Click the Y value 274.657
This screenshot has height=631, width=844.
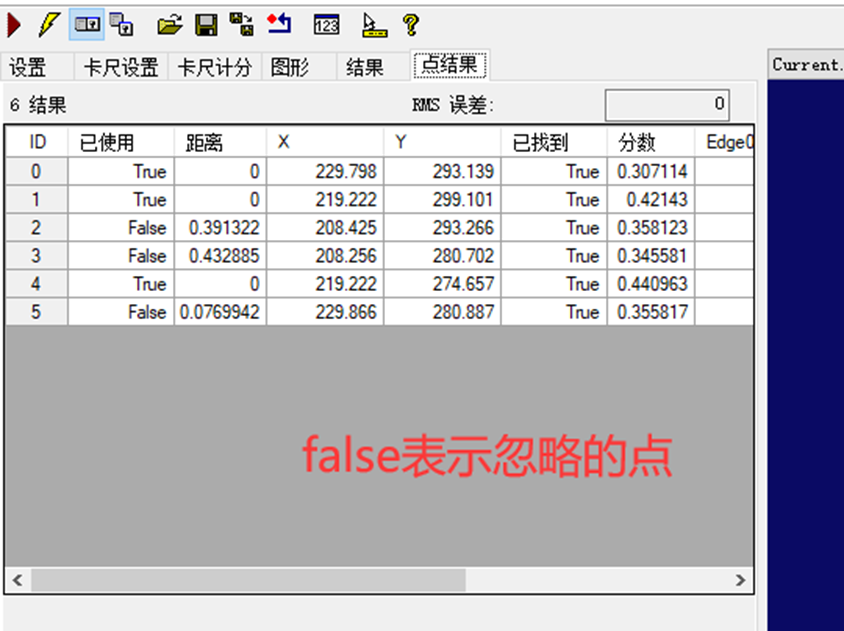coord(442,284)
